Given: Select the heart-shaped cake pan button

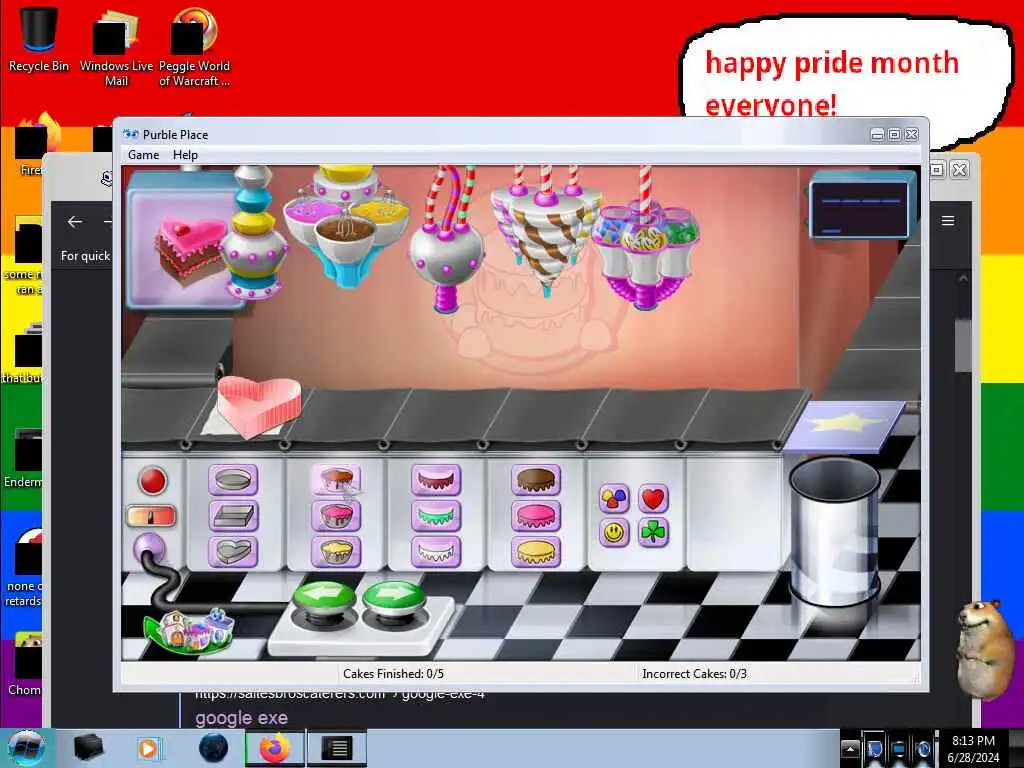Looking at the screenshot, I should (x=233, y=552).
